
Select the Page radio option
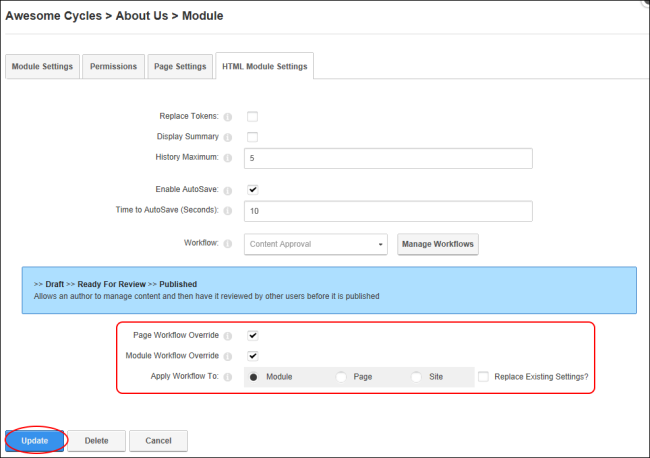point(341,377)
